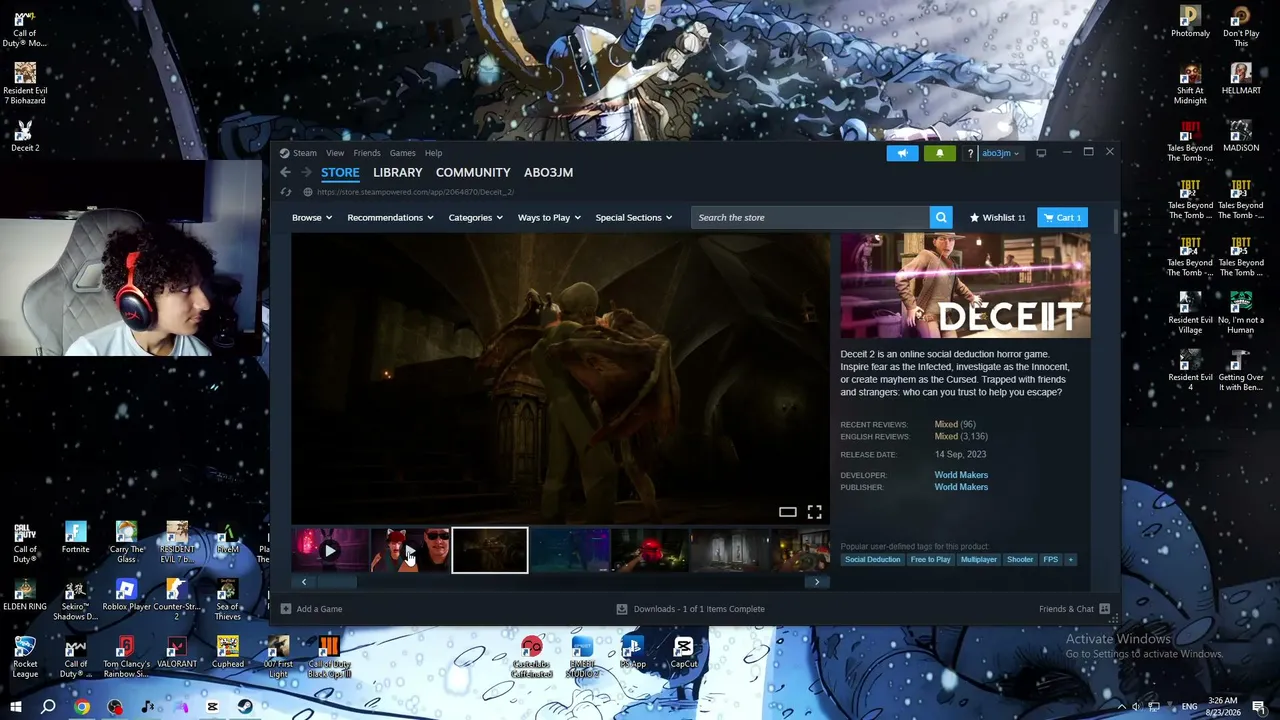The height and width of the screenshot is (720, 1280).
Task: Open the Social Deduction tag
Action: [872, 559]
